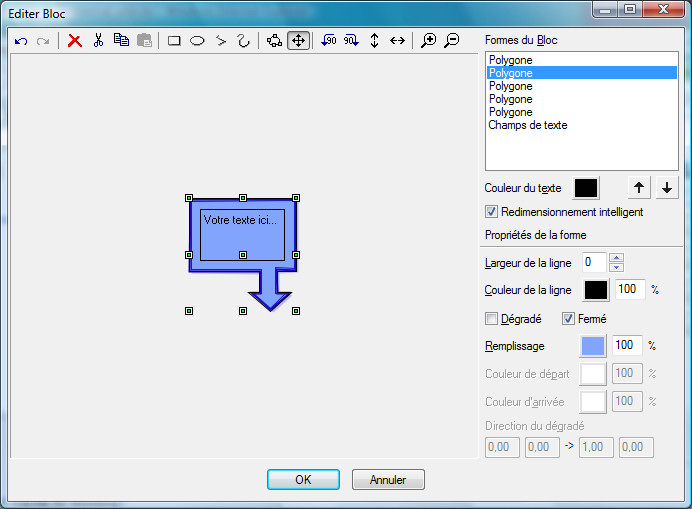692x509 pixels.
Task: Select the highlighted second Polygone
Action: point(582,73)
